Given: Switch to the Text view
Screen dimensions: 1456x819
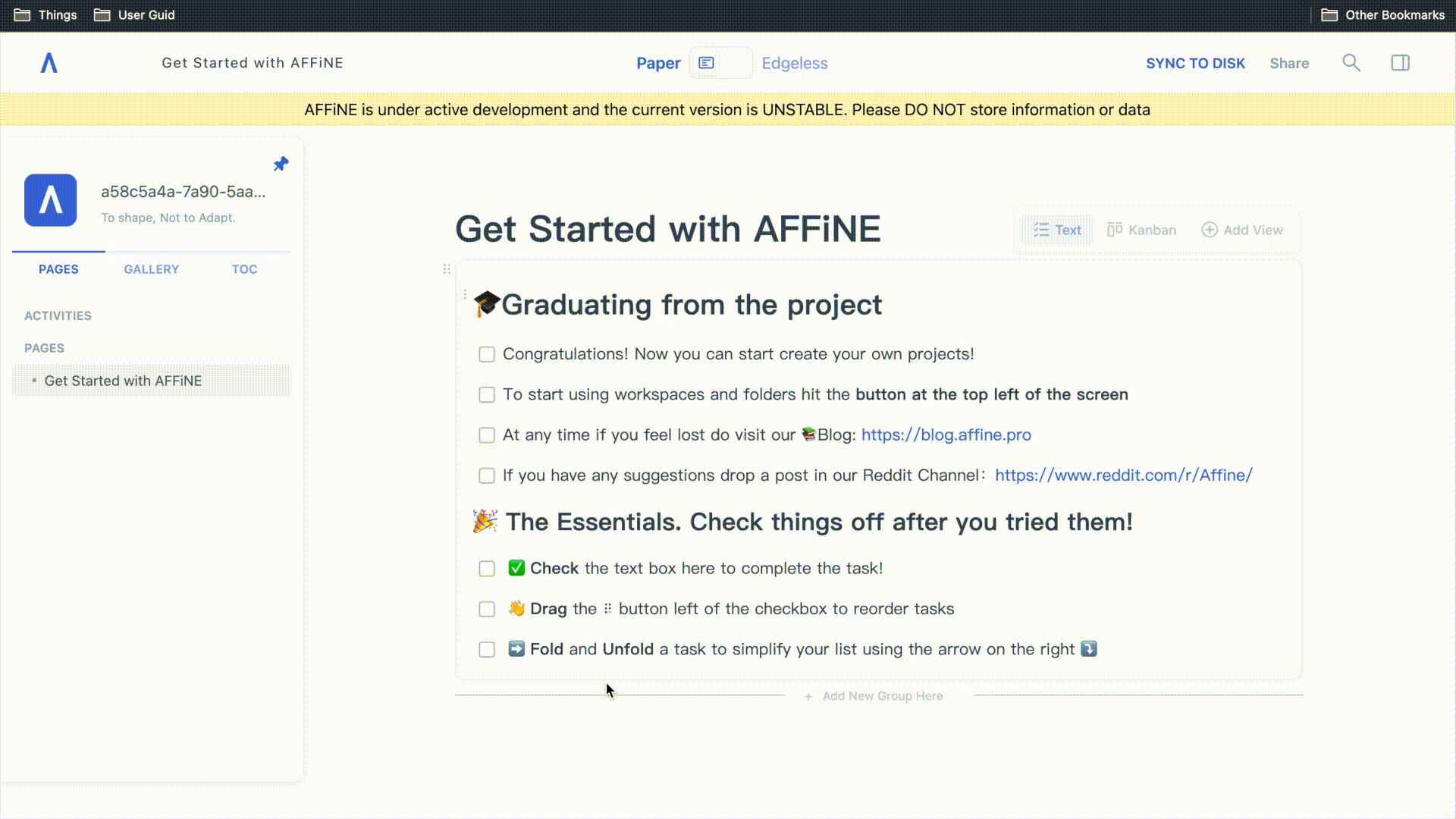Looking at the screenshot, I should click(x=1057, y=230).
